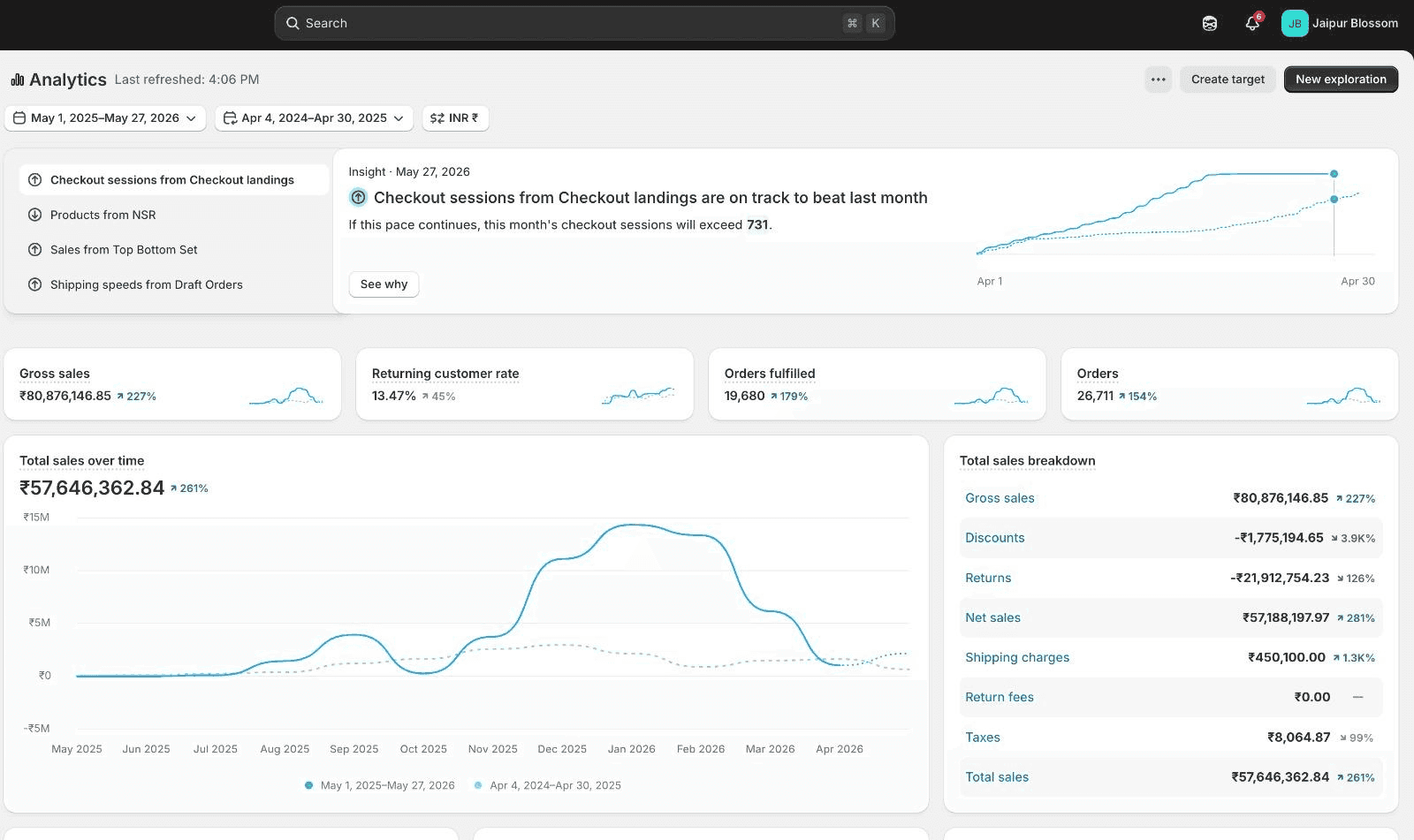
Task: Open the INR currency selector
Action: click(455, 118)
